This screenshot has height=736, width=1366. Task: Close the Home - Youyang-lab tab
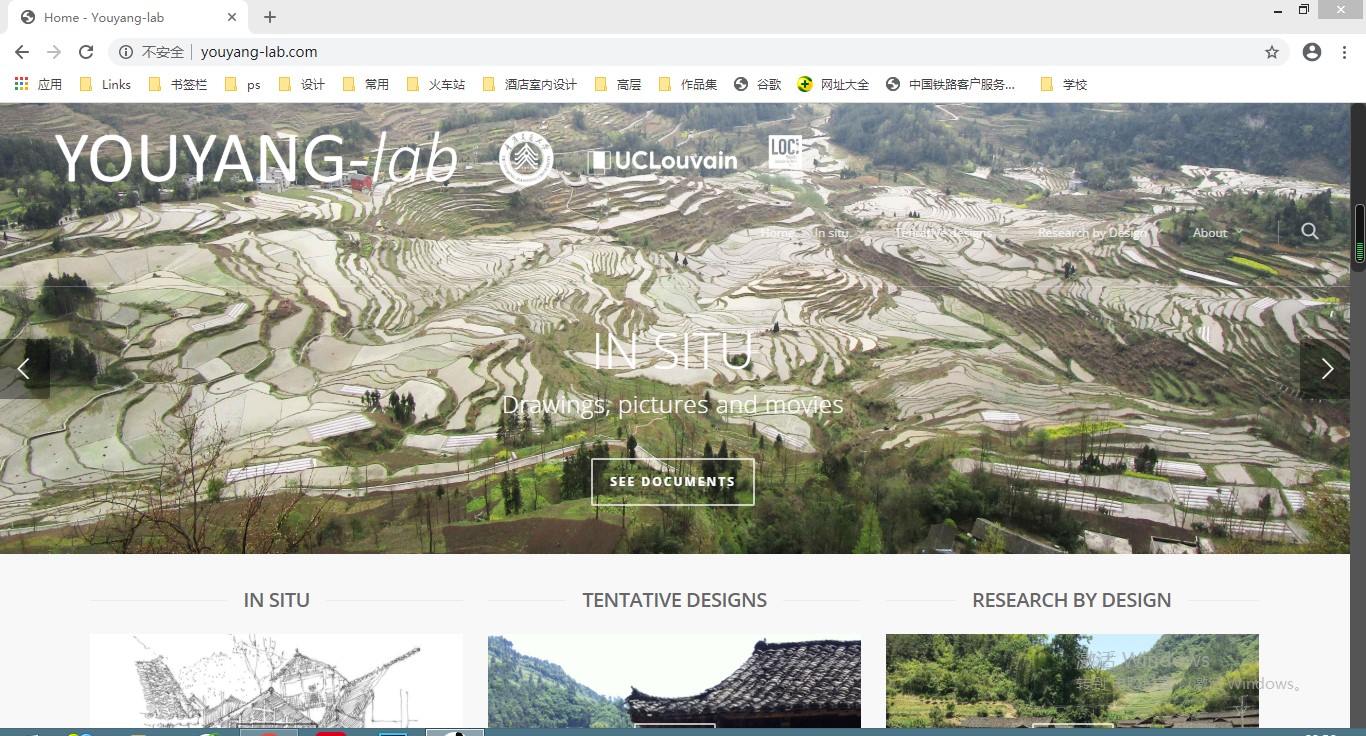pyautogui.click(x=232, y=17)
